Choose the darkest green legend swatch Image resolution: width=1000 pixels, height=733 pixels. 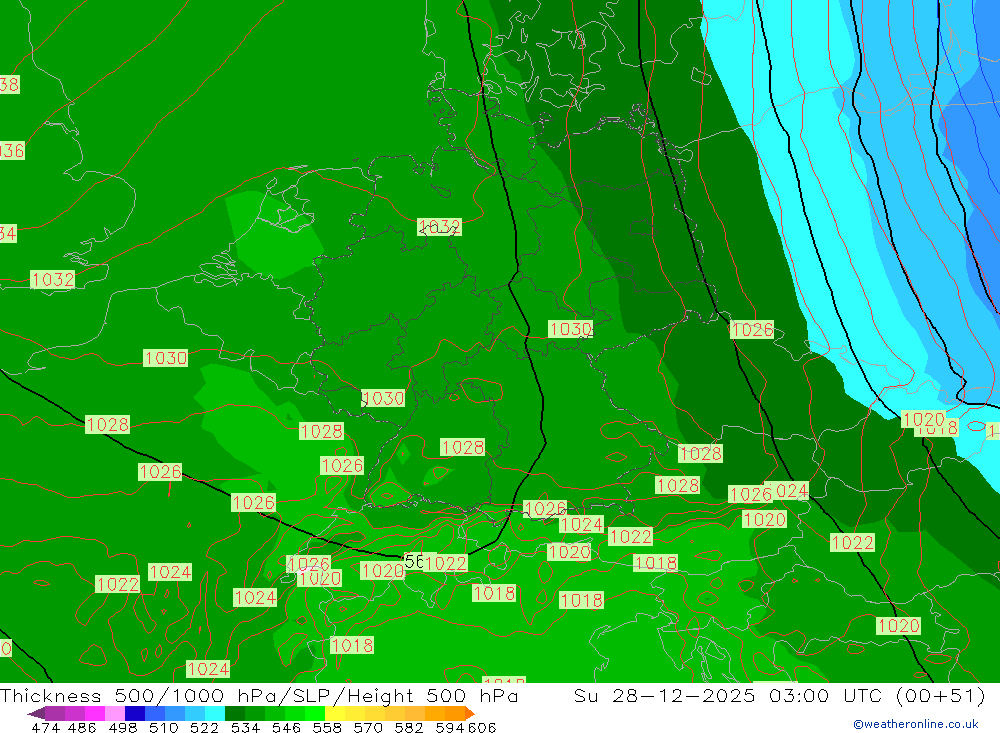(x=235, y=713)
